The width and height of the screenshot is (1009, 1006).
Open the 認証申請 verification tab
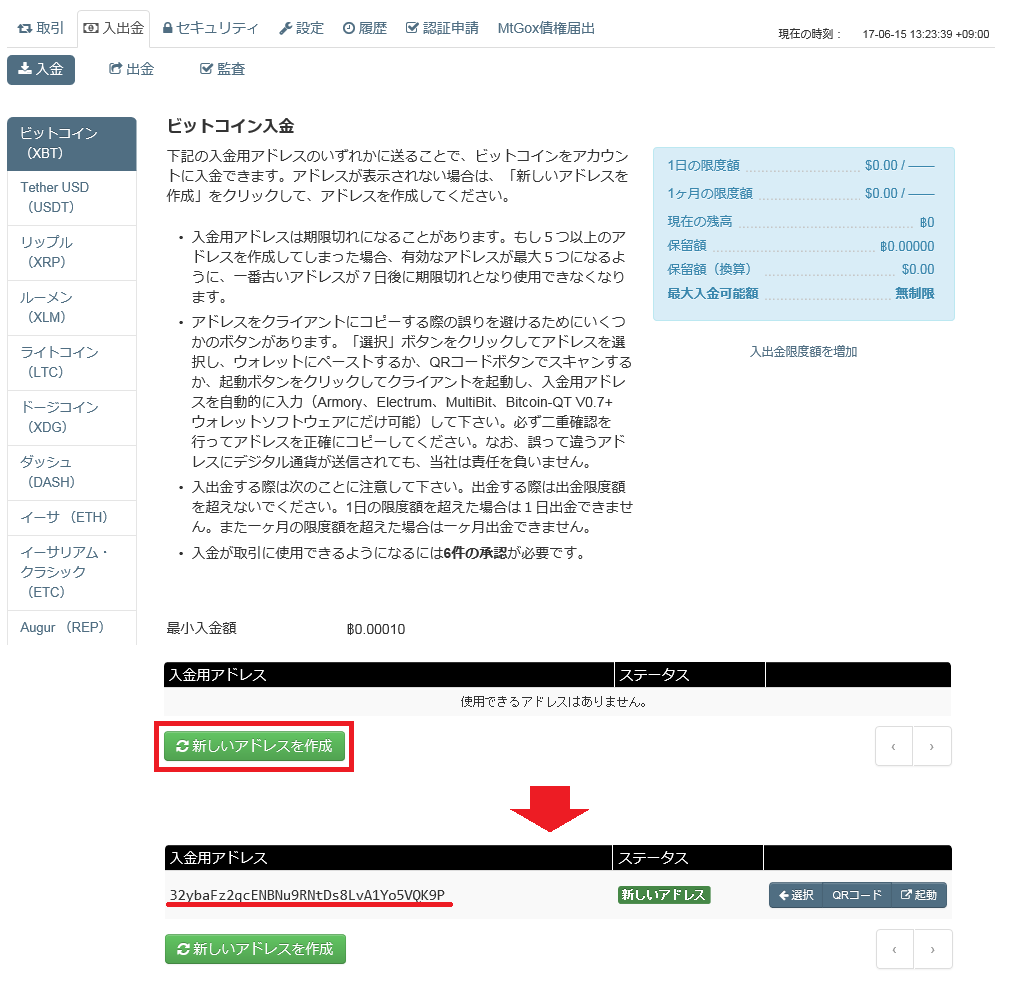pos(442,28)
